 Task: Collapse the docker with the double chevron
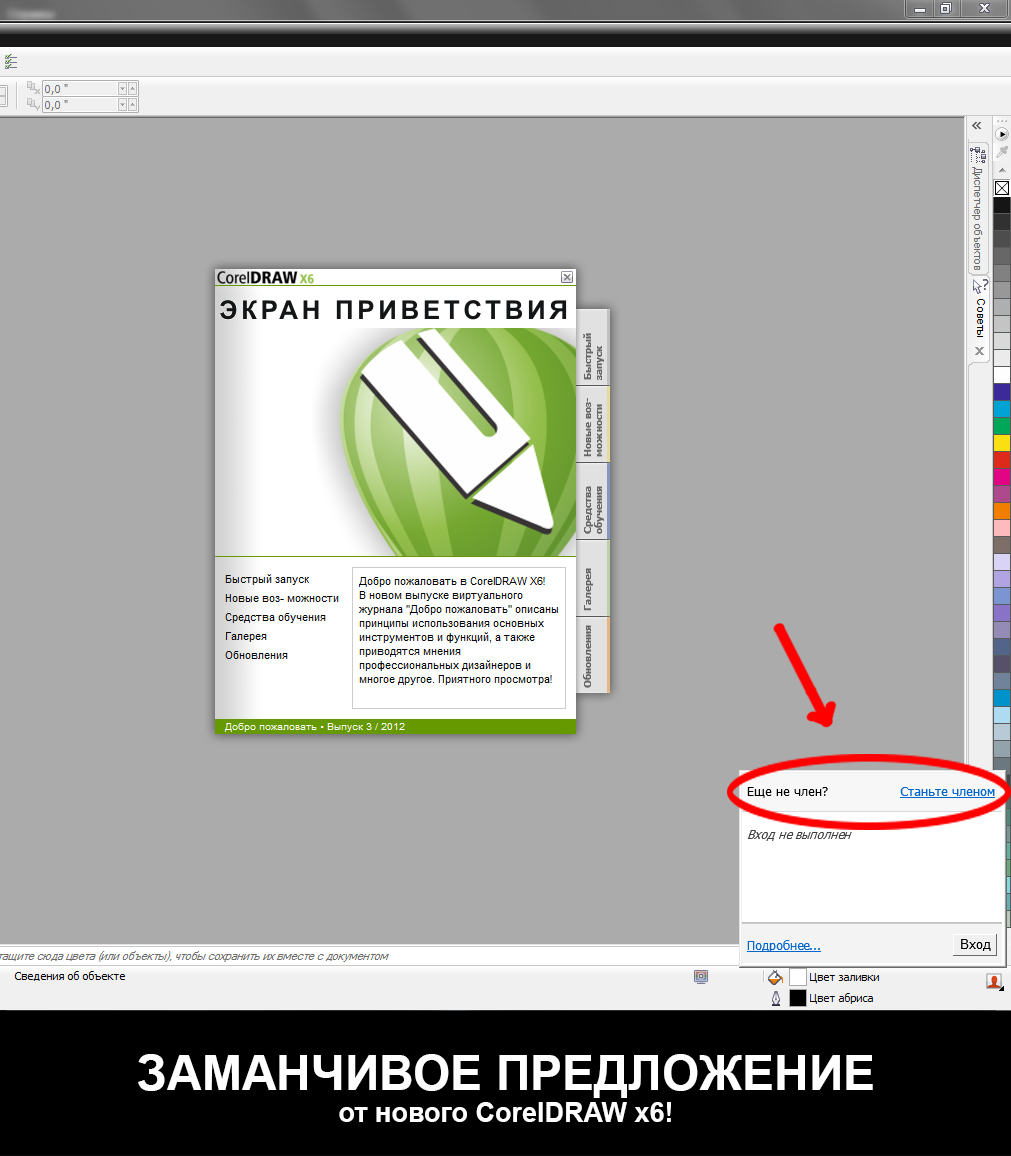[977, 126]
